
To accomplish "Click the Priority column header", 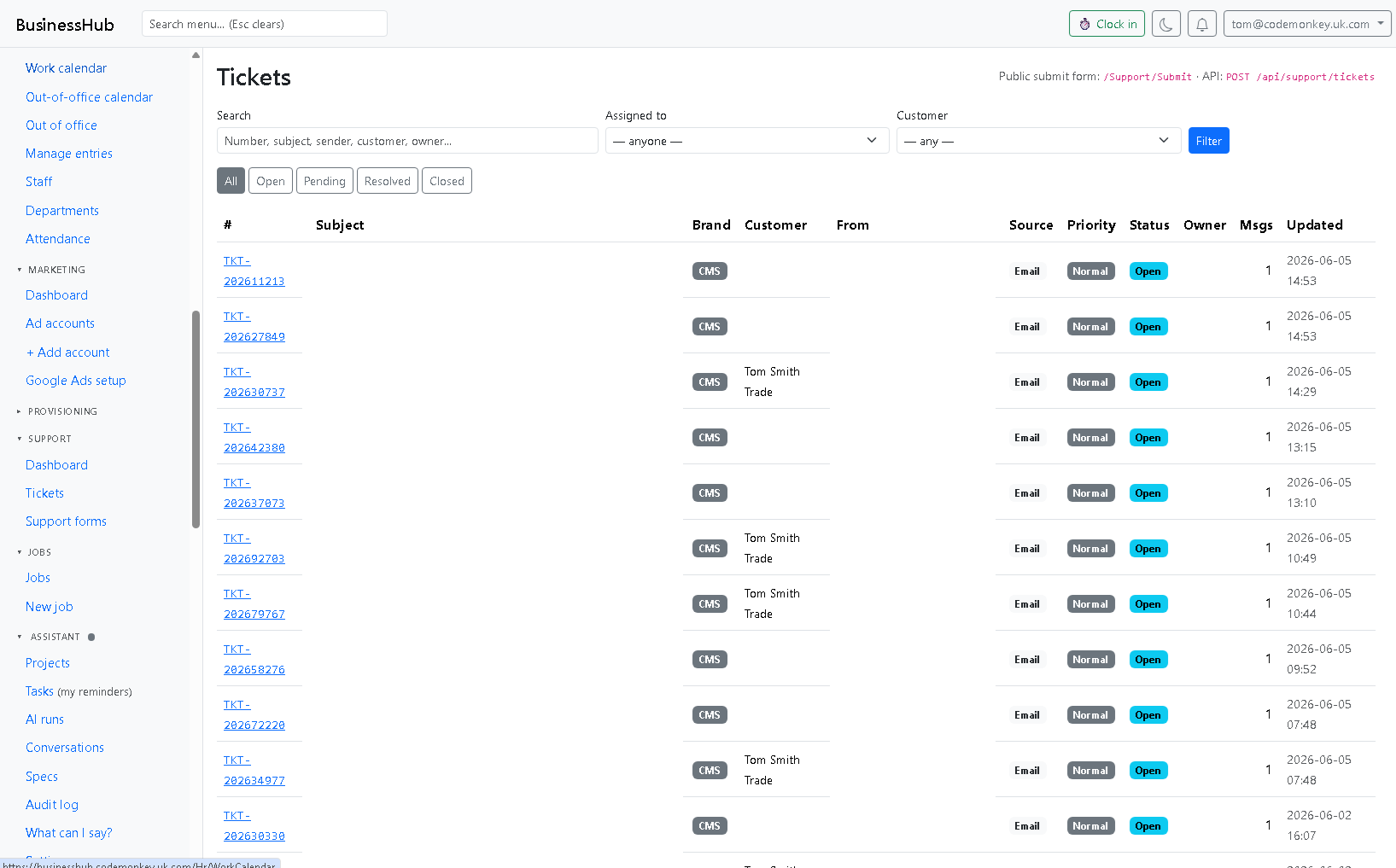I will [1091, 225].
